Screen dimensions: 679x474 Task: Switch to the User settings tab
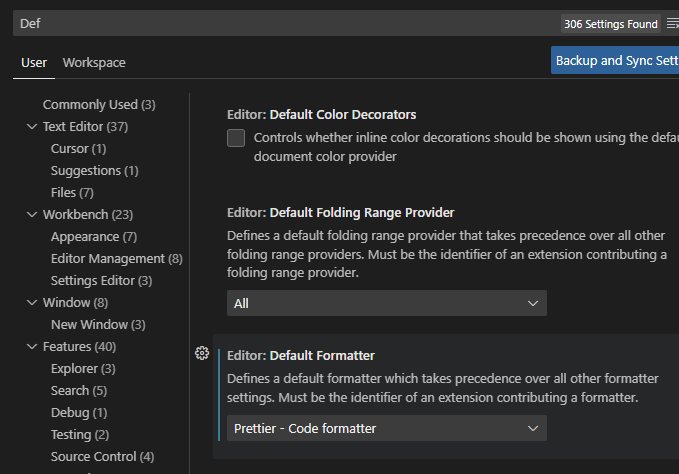tap(34, 62)
